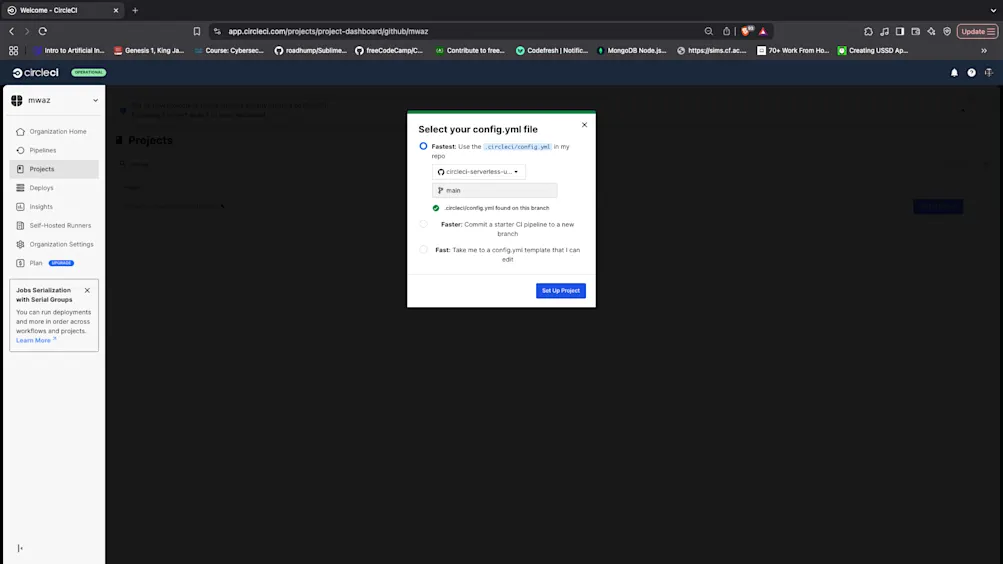Collapse the sidebar using bottom arrow icon
Viewport: 1003px width, 564px height.
[20, 548]
